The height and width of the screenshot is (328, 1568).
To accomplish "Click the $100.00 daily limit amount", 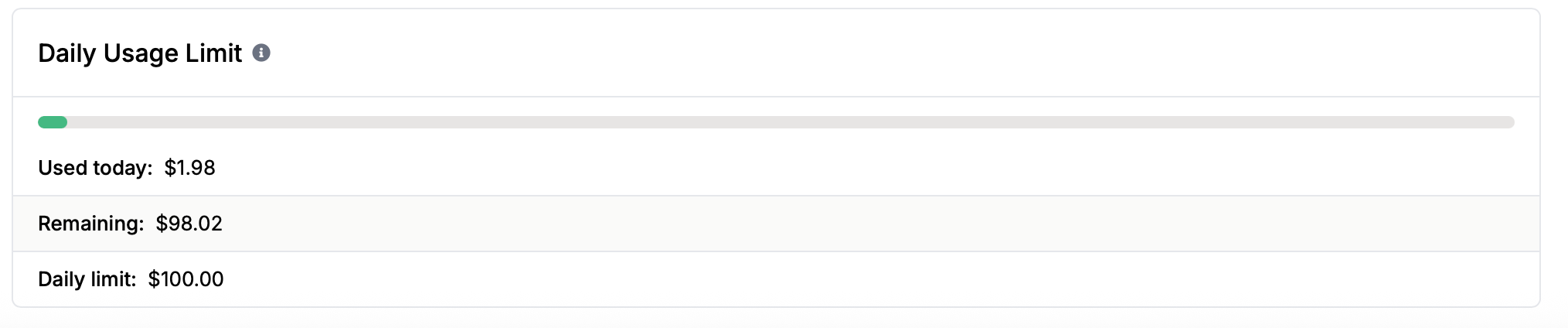I will (x=186, y=279).
